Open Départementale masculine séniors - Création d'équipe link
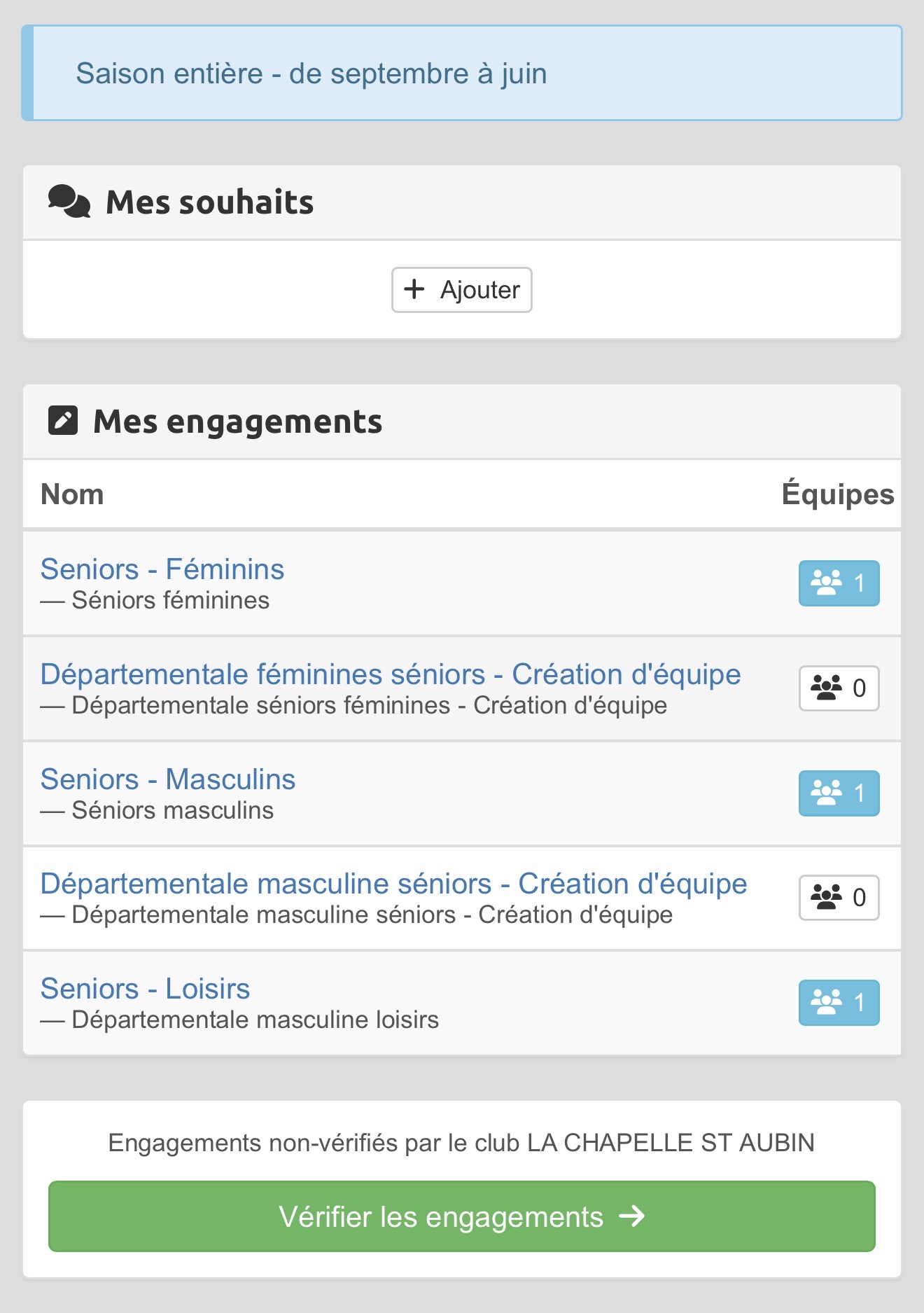Screen dimensions: 924x1313 pyautogui.click(x=394, y=884)
